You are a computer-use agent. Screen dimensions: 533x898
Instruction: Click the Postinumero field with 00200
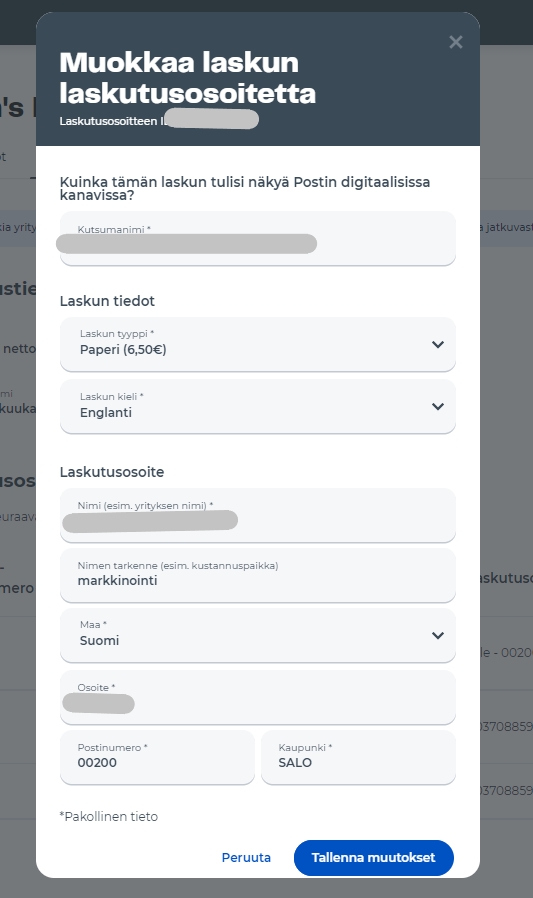(157, 757)
